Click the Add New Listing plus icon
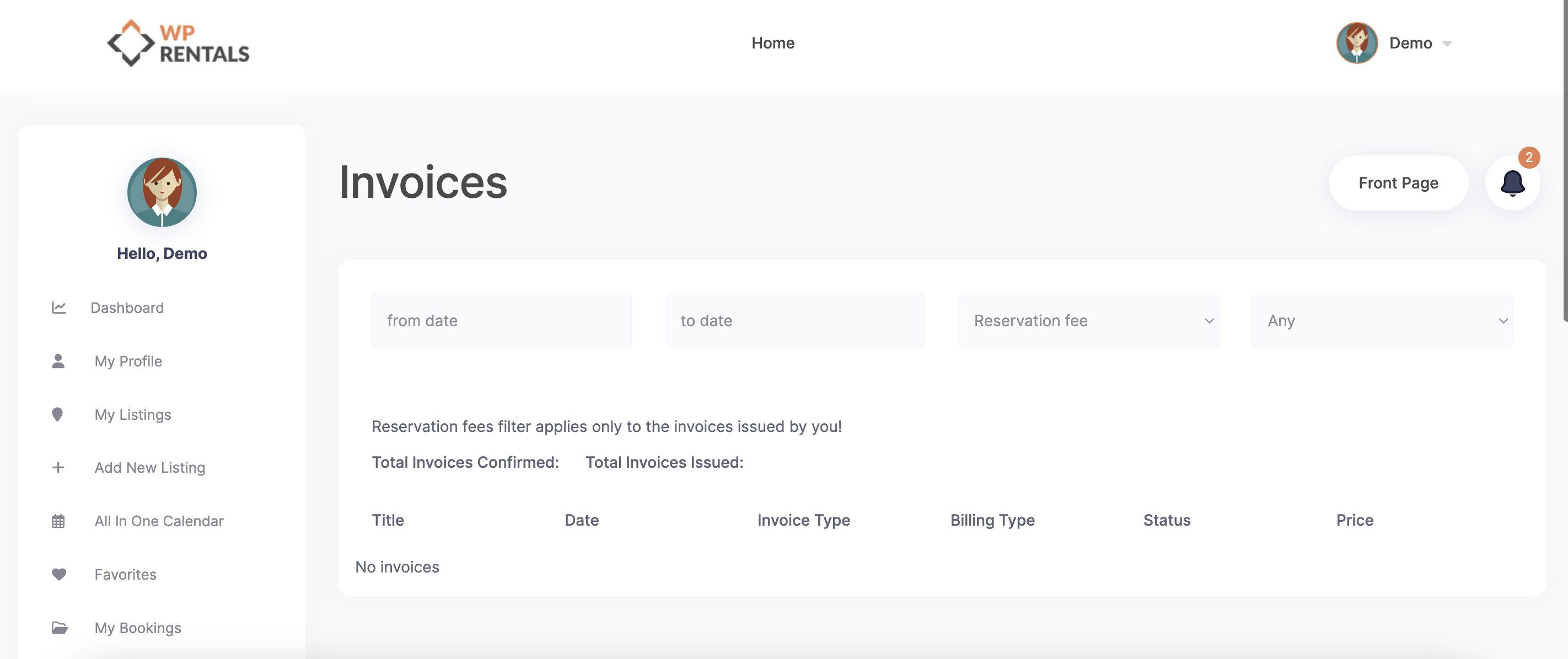The height and width of the screenshot is (659, 1568). point(58,467)
